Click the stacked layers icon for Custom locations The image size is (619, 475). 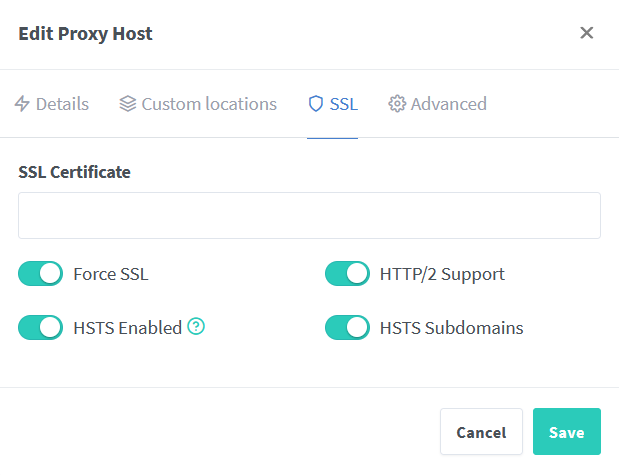(x=127, y=104)
